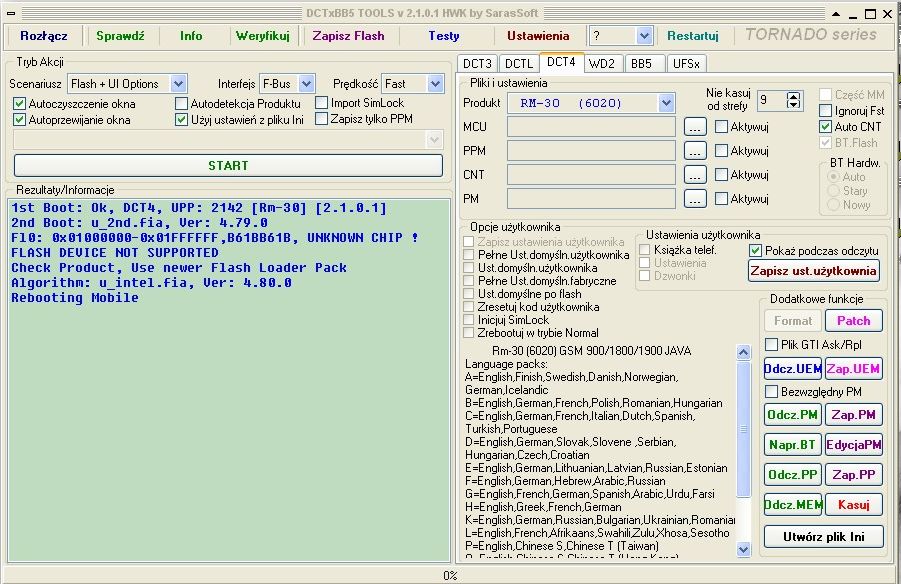Enable the Ignoruj Fst checkbox
This screenshot has height=584, width=901.
click(x=826, y=110)
